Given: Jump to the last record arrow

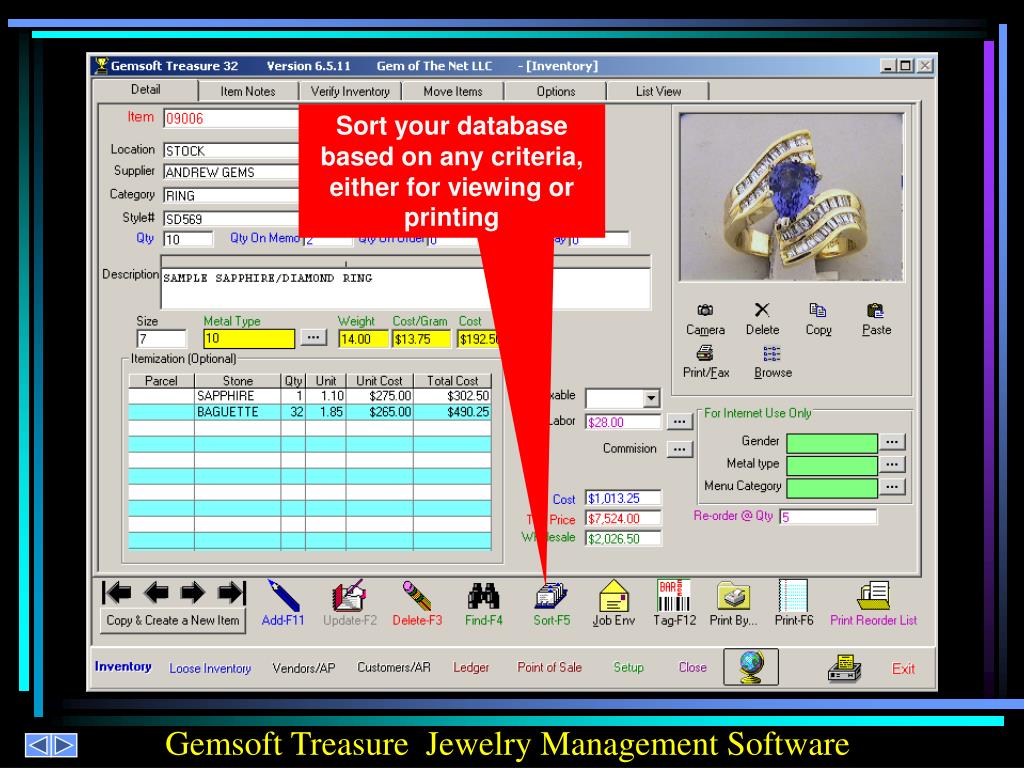Looking at the screenshot, I should [x=232, y=593].
